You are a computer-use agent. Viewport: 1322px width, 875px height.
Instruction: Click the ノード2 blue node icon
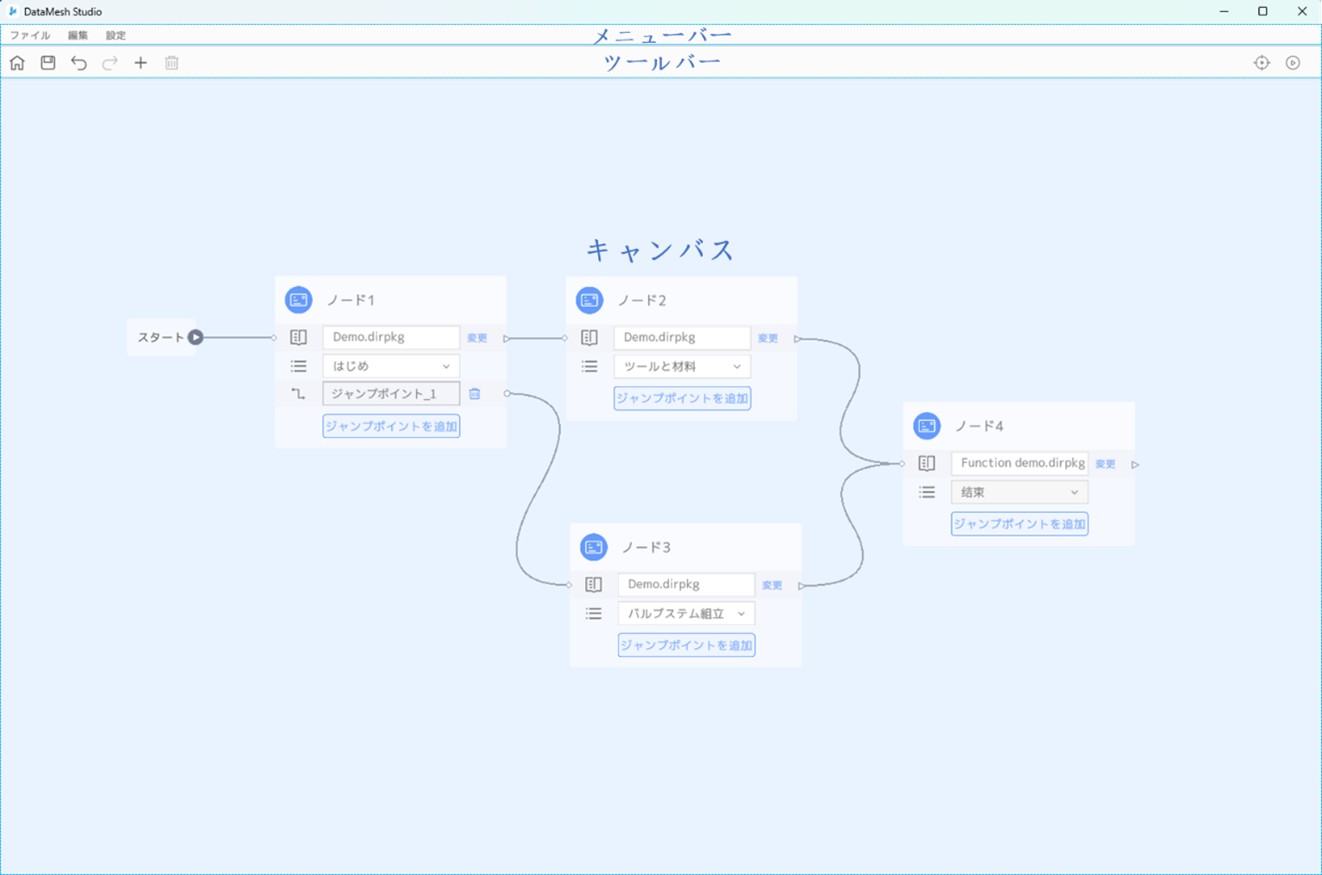(x=589, y=300)
